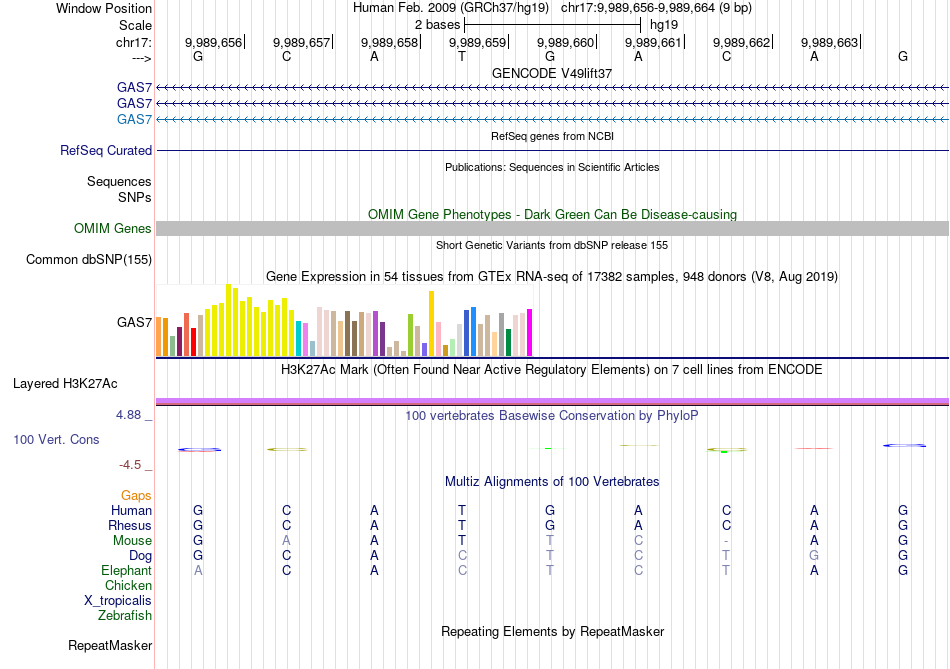Click the "RepeatMasker" track label
The width and height of the screenshot is (950, 669).
click(110, 646)
